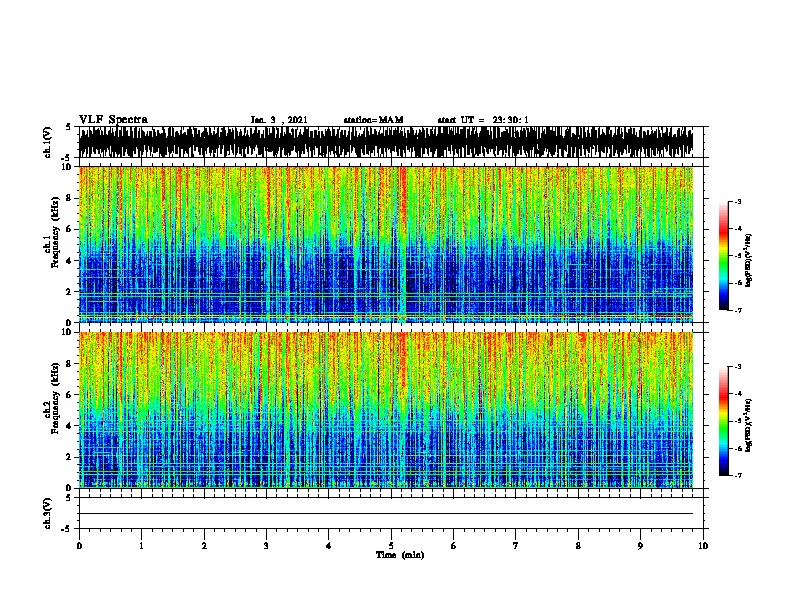Click the time axis tick label "0"
This screenshot has width=792, height=612.
pyautogui.click(x=79, y=546)
